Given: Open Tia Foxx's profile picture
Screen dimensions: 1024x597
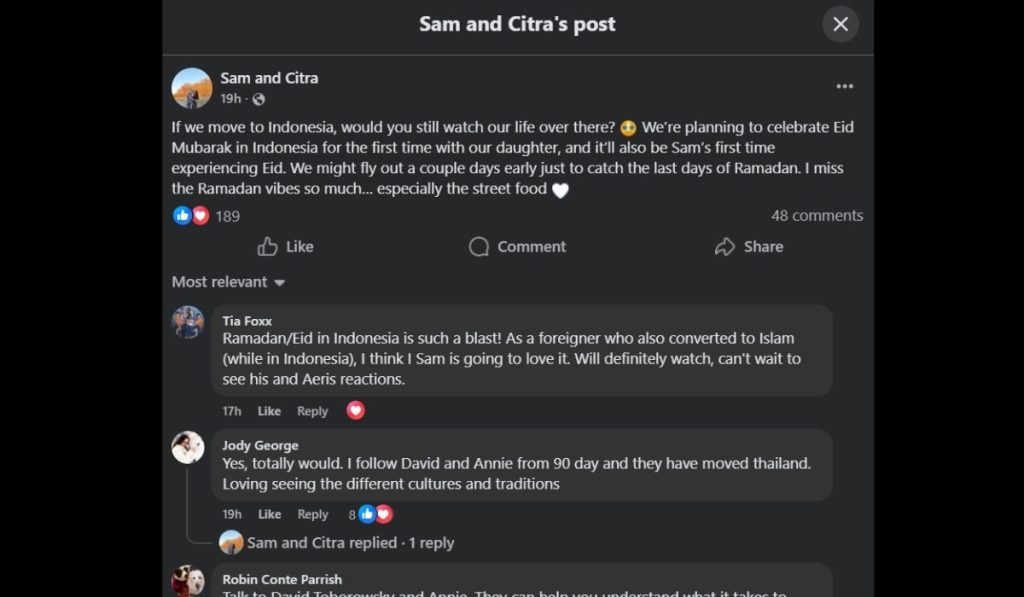Looking at the screenshot, I should pyautogui.click(x=188, y=322).
